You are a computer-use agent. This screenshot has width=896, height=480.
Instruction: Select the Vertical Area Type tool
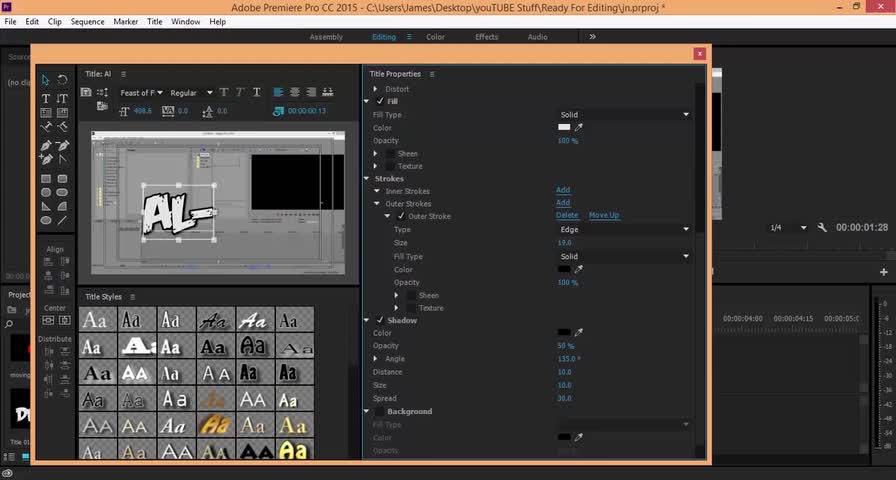click(x=62, y=113)
